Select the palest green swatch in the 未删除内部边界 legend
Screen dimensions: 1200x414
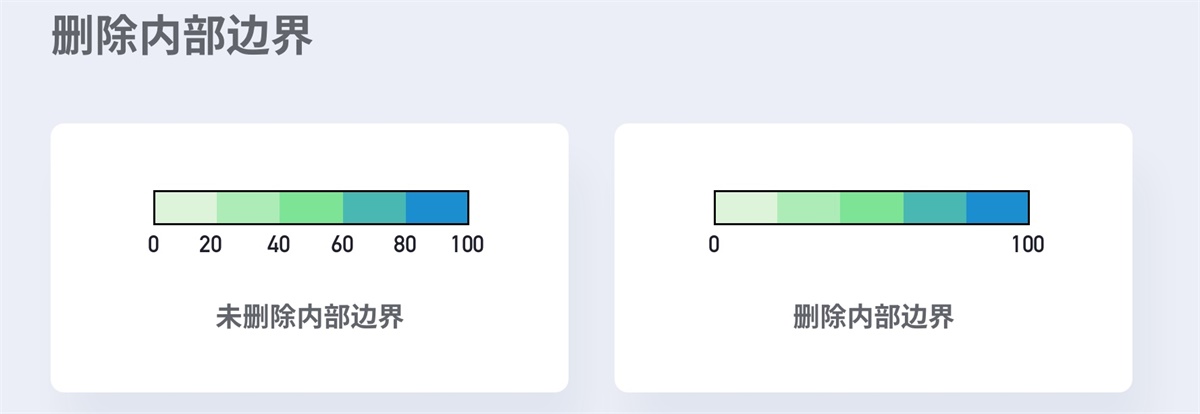pos(186,207)
